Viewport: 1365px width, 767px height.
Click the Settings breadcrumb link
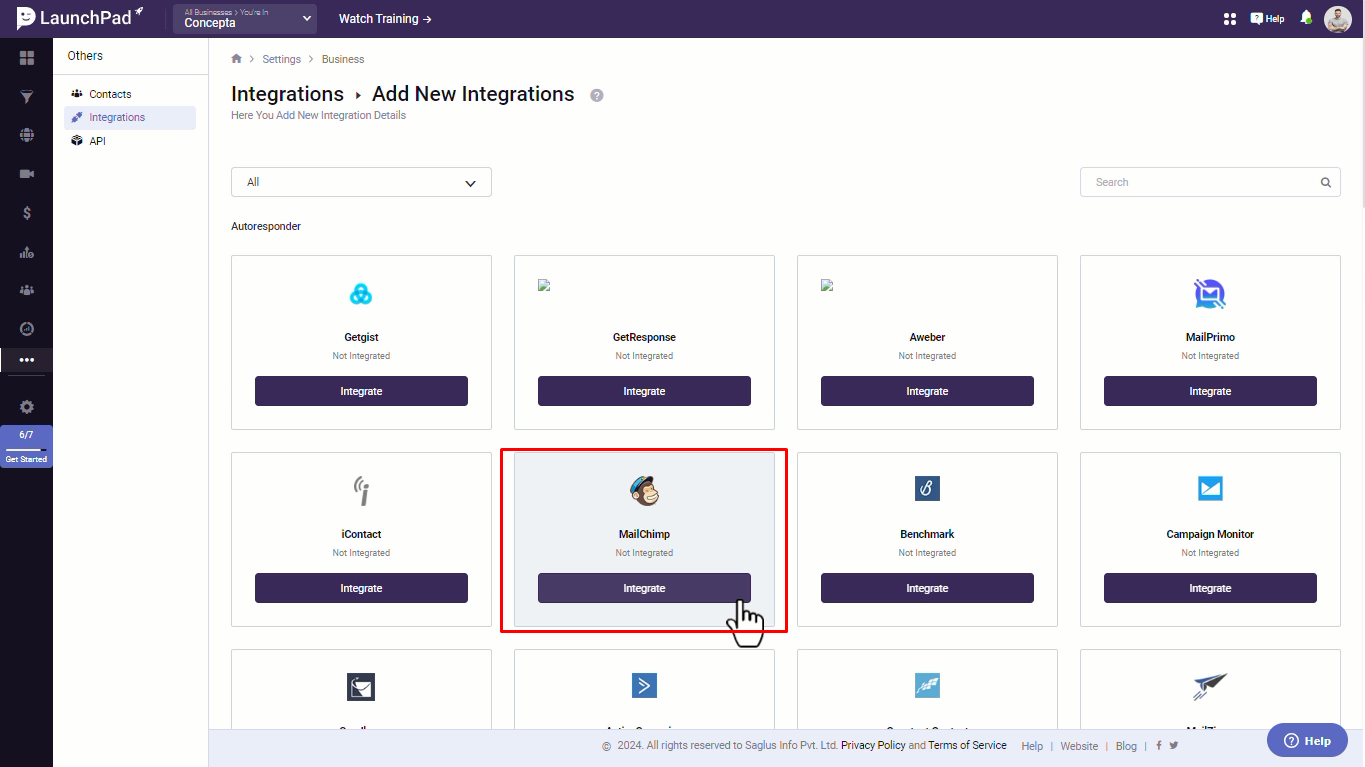coord(282,59)
